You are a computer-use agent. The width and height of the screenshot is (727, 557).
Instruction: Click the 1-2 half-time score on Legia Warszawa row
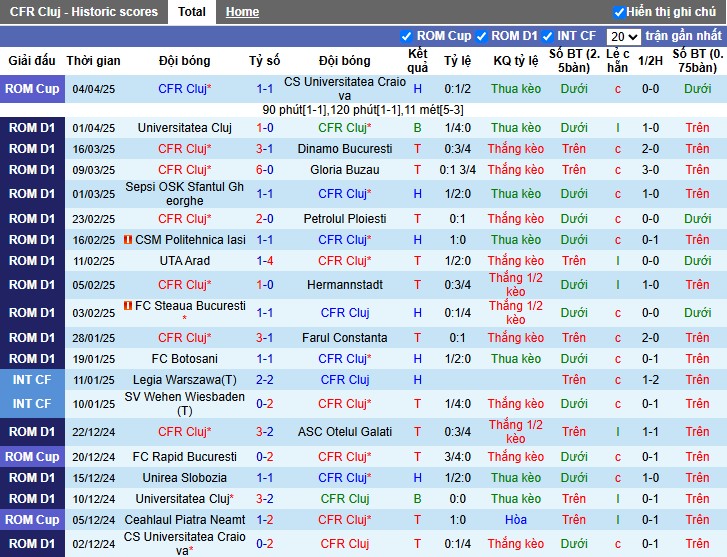pyautogui.click(x=650, y=379)
